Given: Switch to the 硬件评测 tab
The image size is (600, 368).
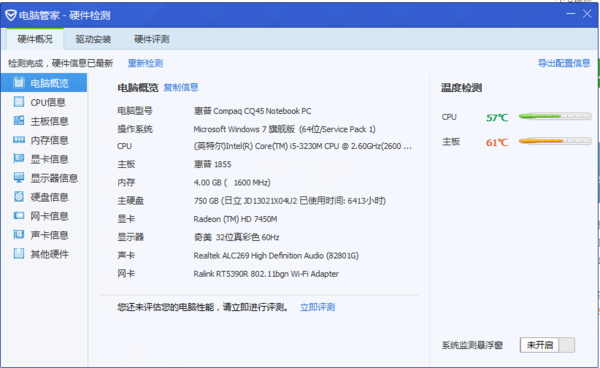Looking at the screenshot, I should coord(152,39).
